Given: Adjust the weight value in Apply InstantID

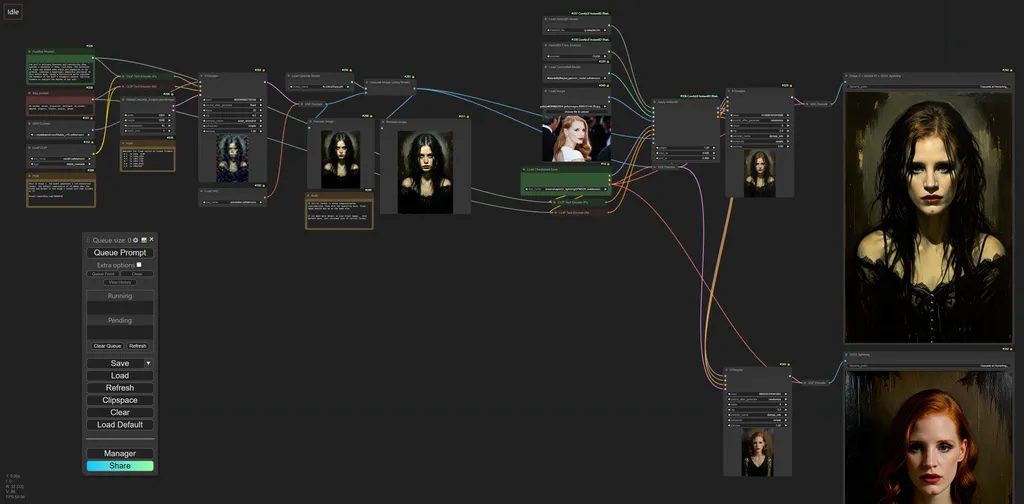Looking at the screenshot, I should click(685, 148).
